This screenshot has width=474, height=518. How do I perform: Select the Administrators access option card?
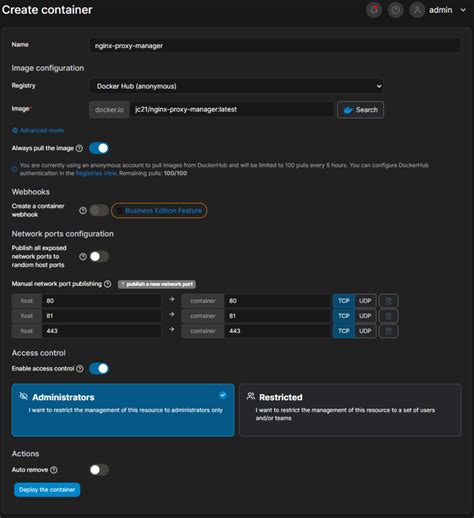point(123,410)
